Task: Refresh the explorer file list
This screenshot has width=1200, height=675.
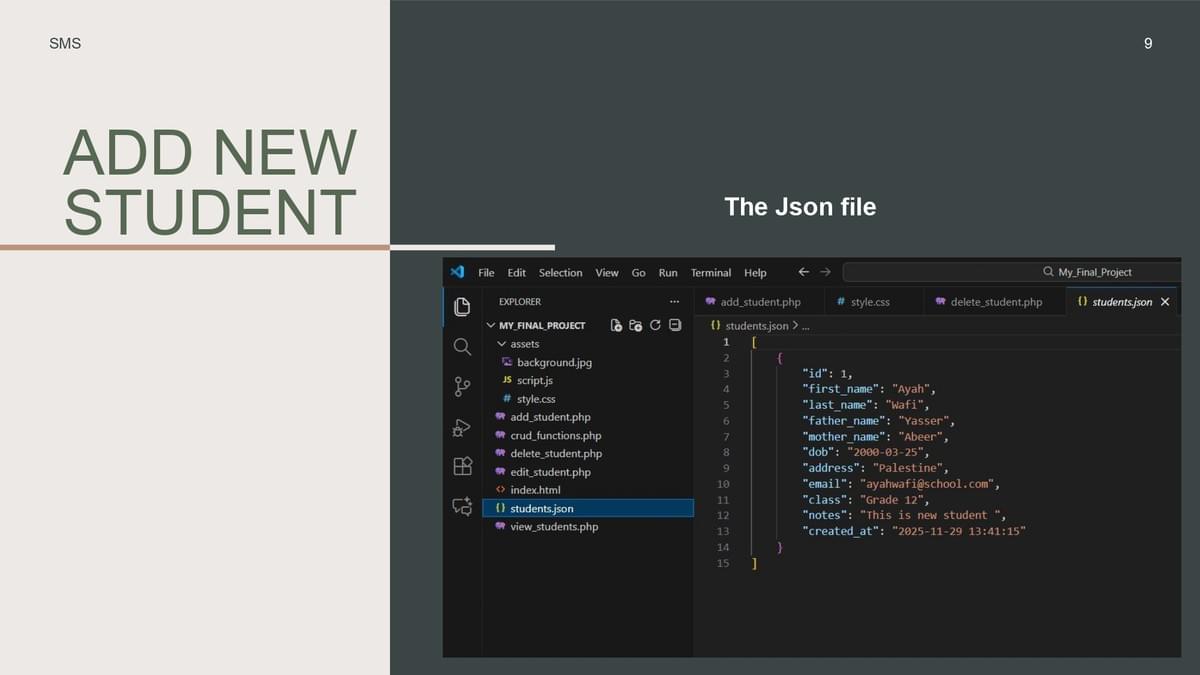Action: pos(655,325)
